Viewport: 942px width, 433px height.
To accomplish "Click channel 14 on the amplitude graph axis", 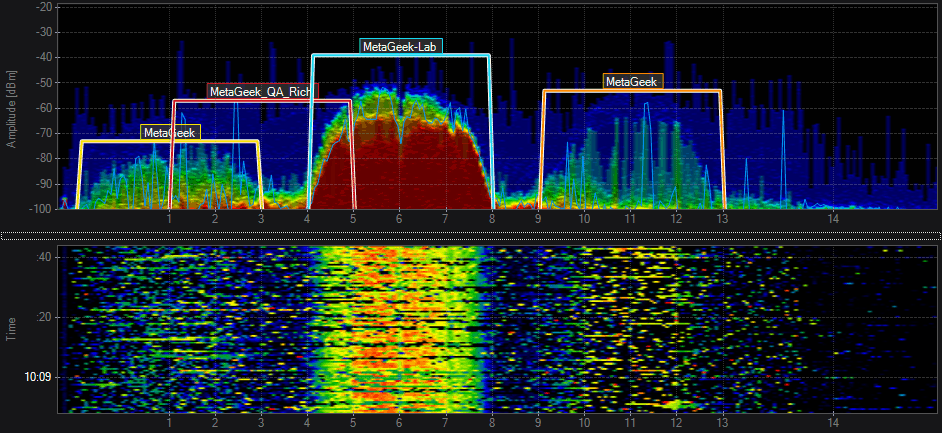I will 833,219.
